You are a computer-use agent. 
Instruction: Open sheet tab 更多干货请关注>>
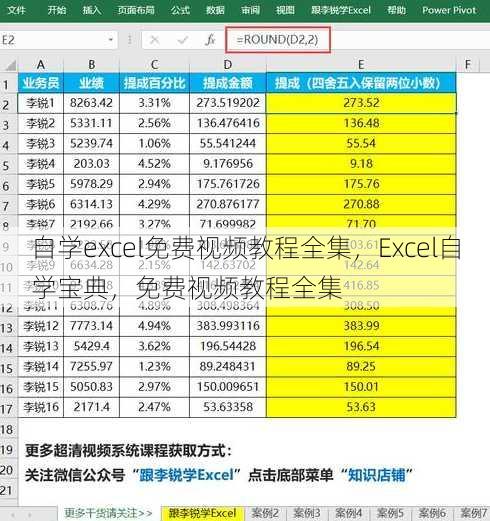click(x=108, y=513)
